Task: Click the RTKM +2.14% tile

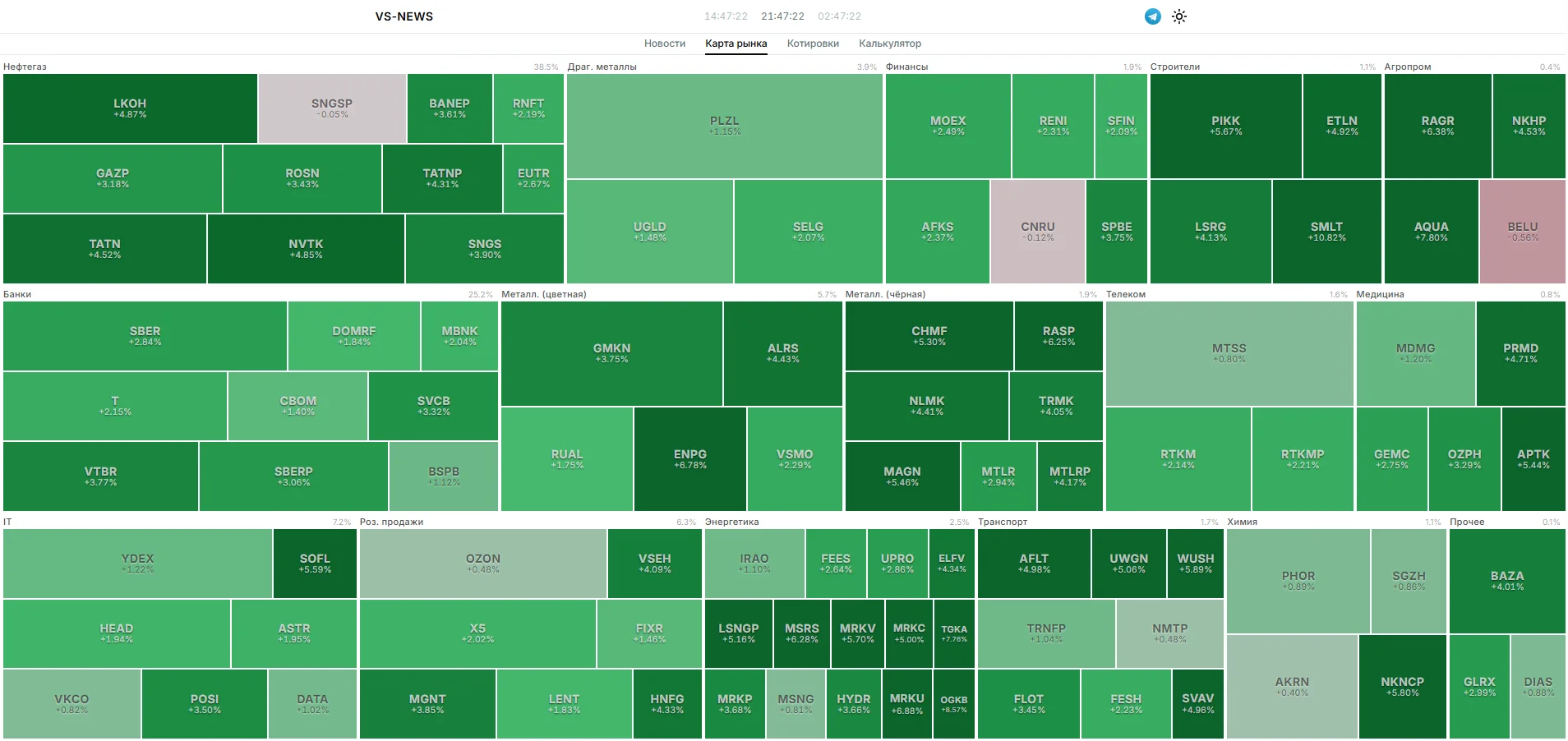Action: [x=1178, y=459]
